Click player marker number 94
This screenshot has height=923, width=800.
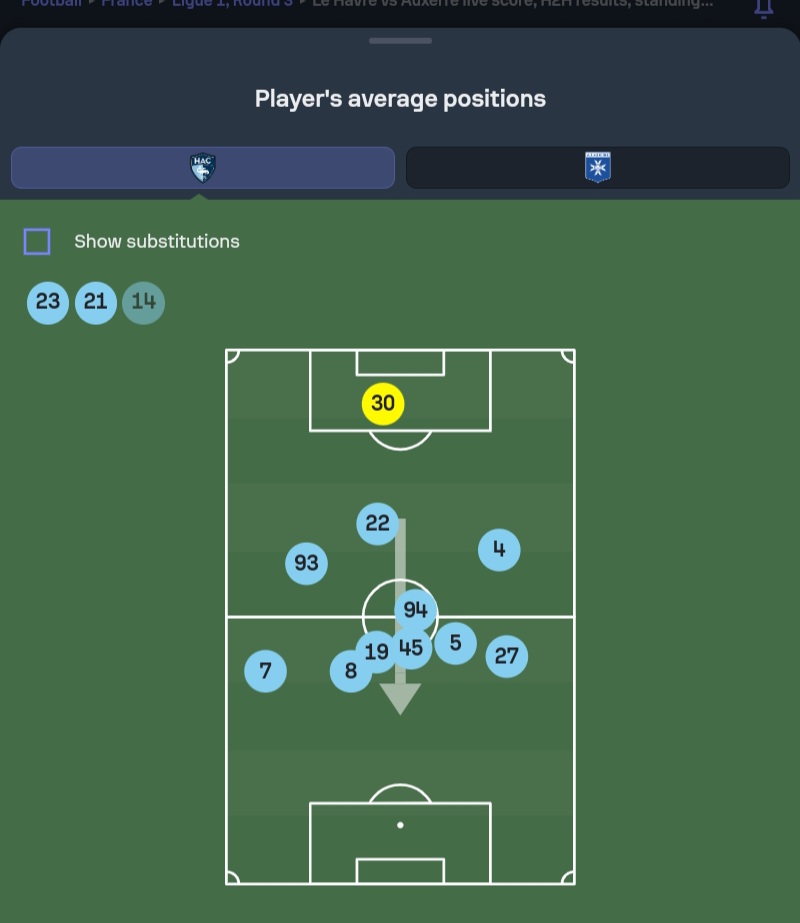pyautogui.click(x=416, y=610)
